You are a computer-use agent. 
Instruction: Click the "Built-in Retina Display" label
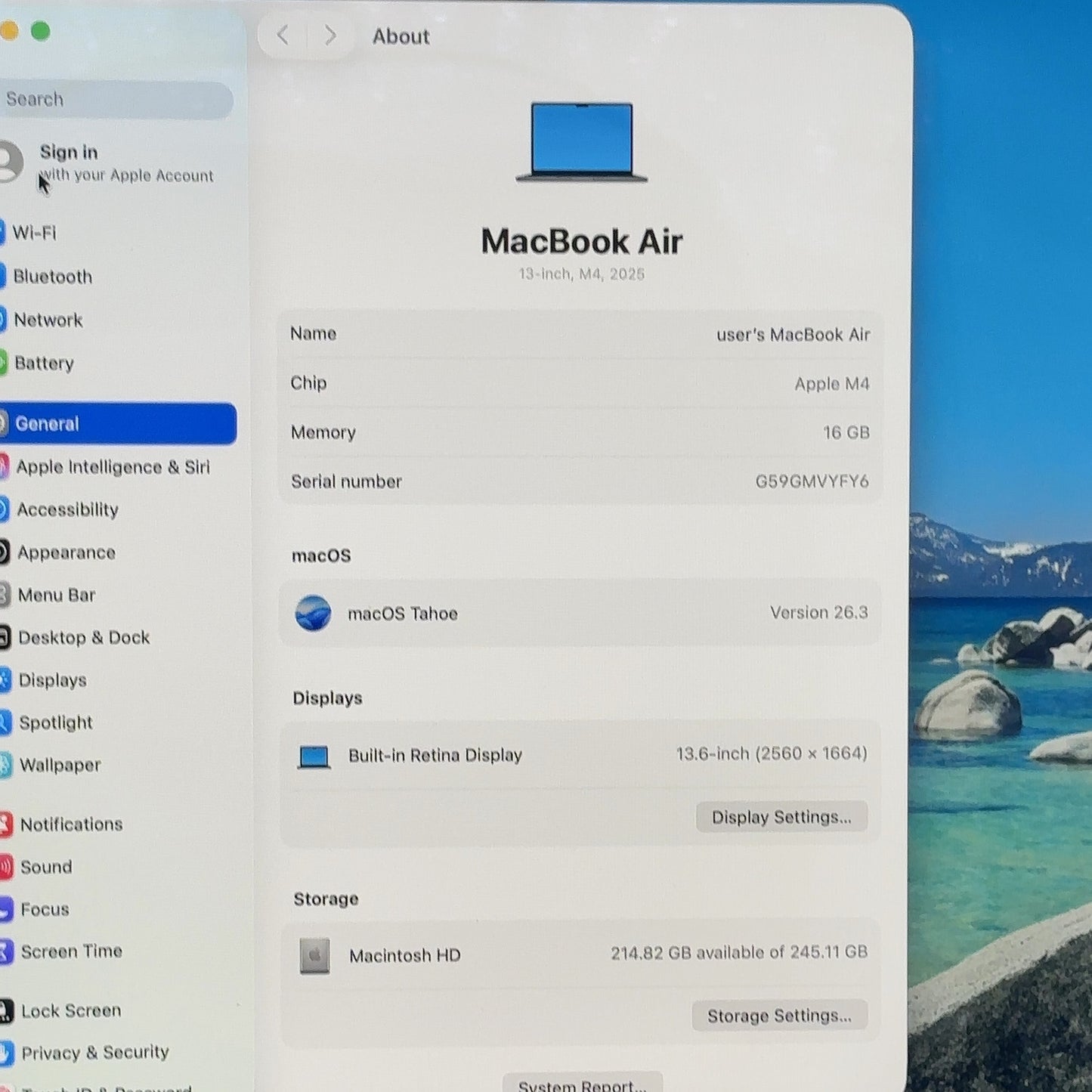pyautogui.click(x=435, y=755)
